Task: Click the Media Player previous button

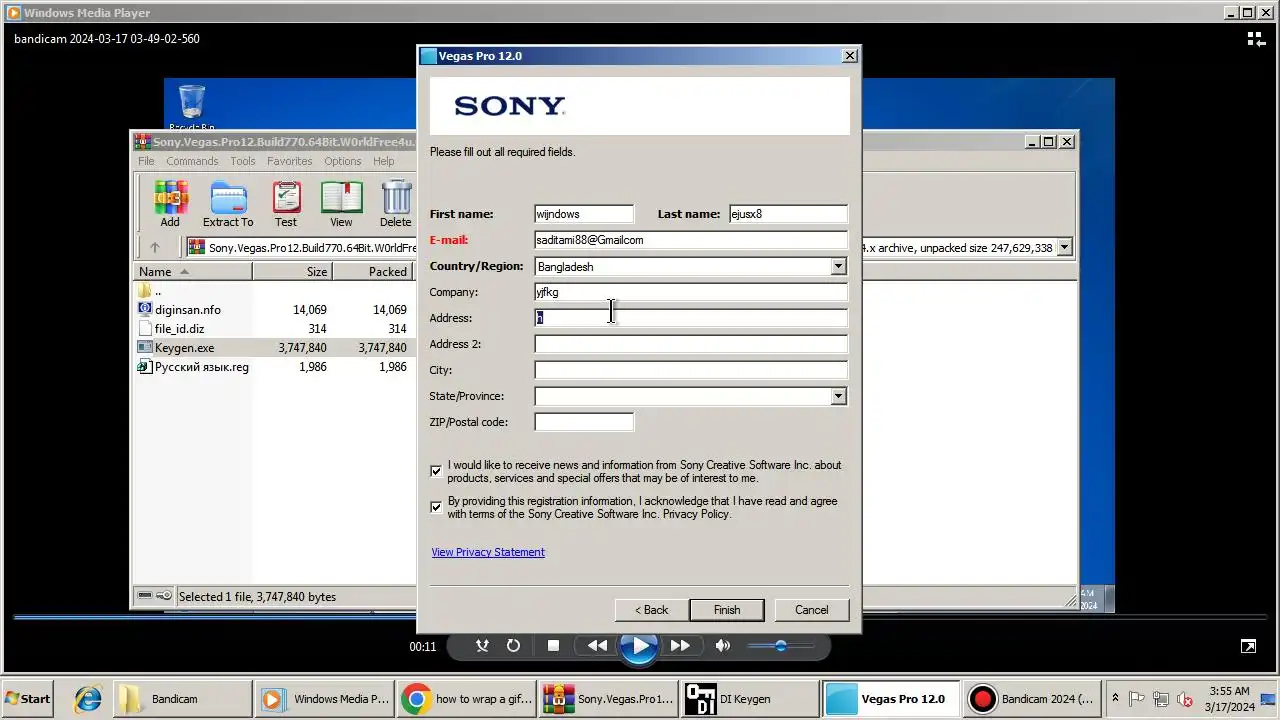Action: [597, 646]
